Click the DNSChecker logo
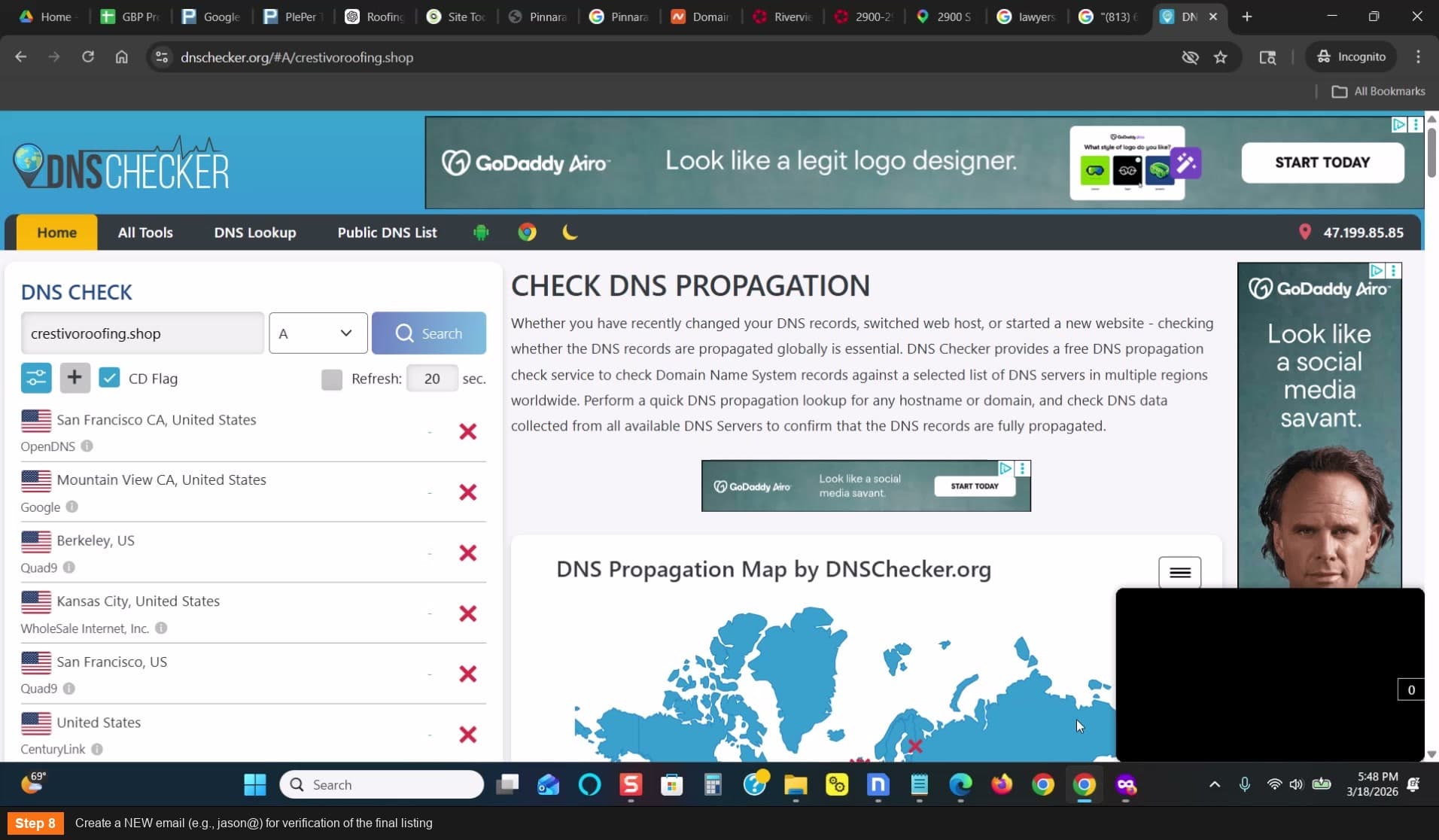 click(x=121, y=164)
